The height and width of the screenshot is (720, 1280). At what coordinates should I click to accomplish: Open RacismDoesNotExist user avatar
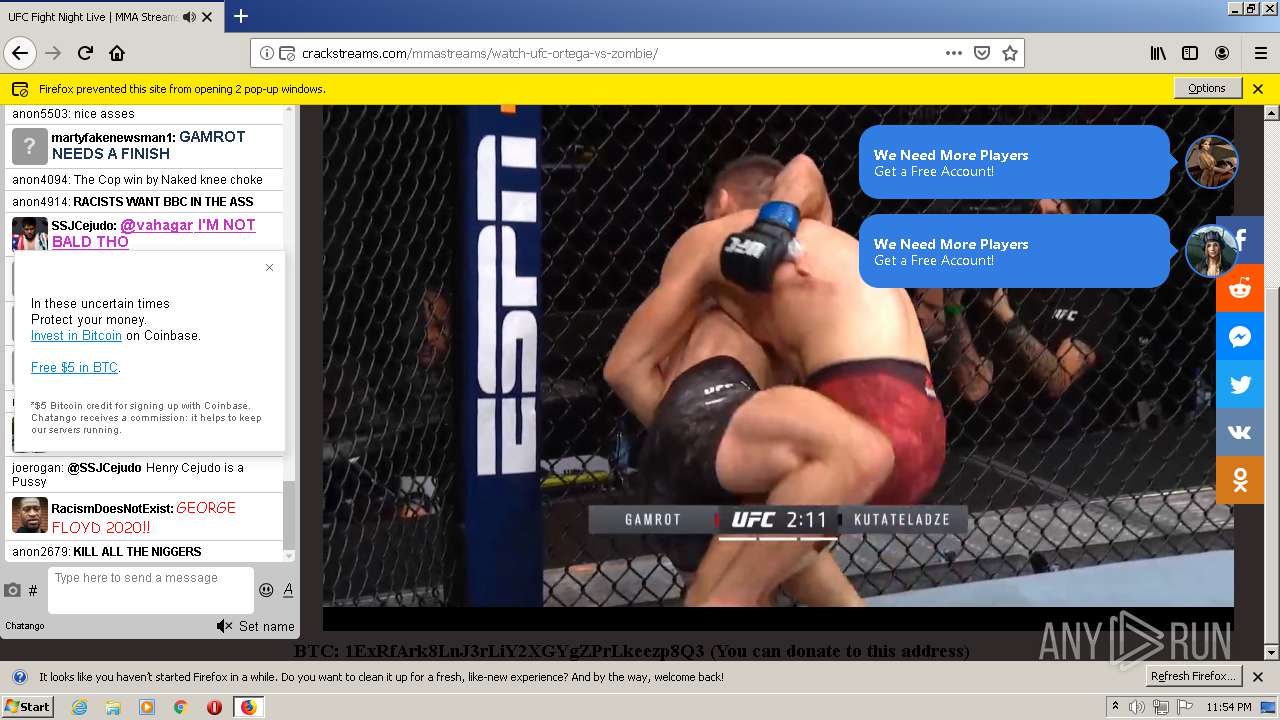(30, 515)
